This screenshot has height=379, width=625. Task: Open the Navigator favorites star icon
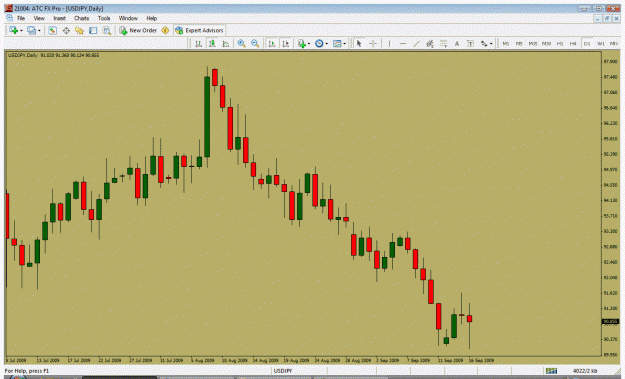click(79, 30)
